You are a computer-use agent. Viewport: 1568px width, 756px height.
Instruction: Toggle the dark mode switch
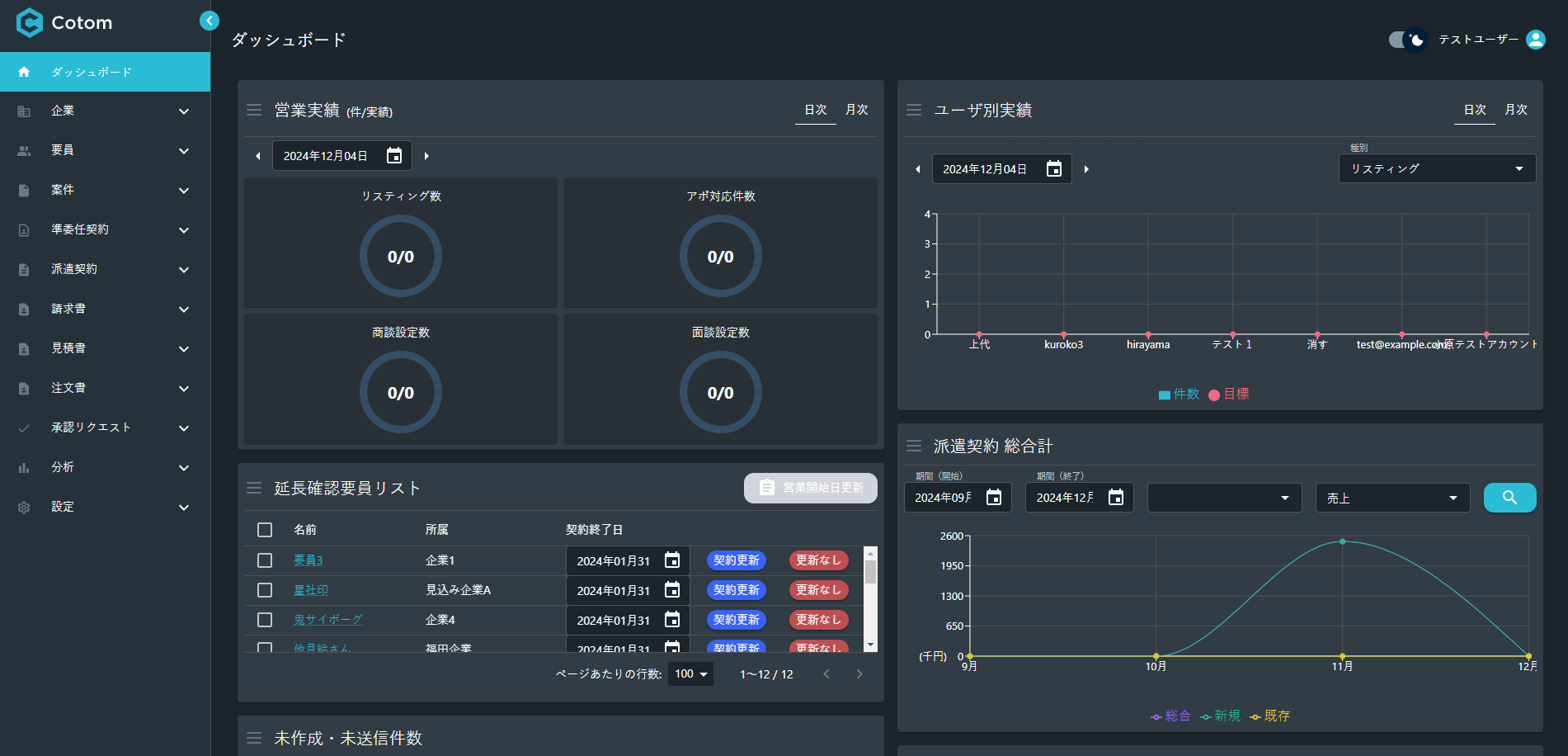click(x=1407, y=40)
